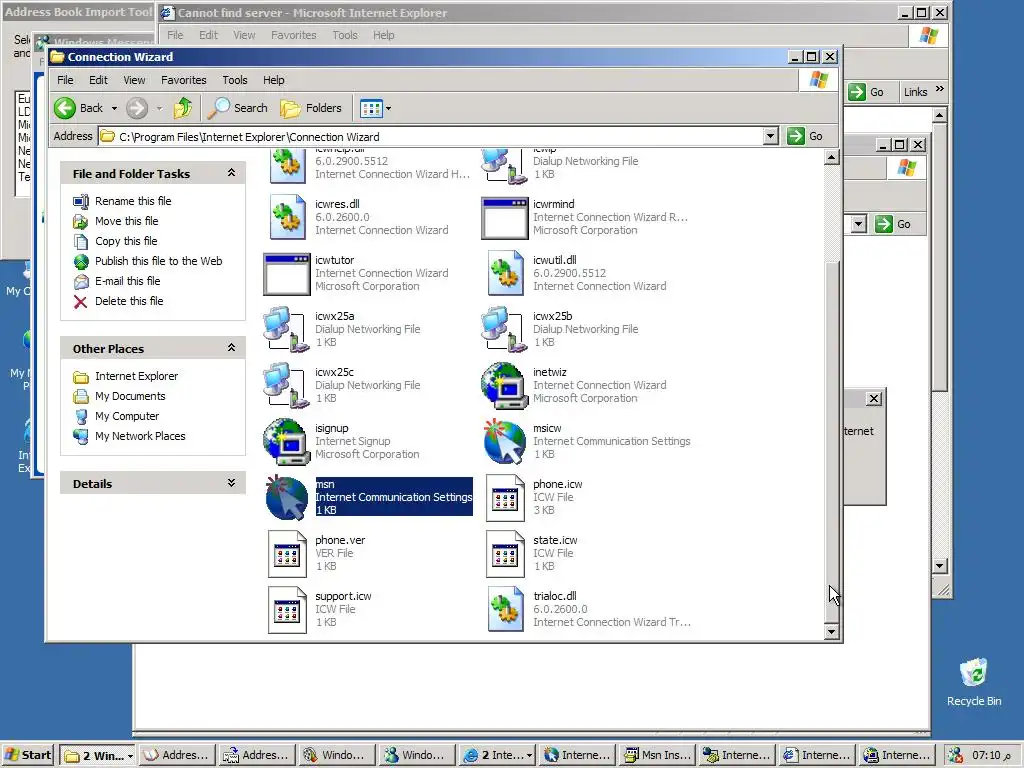
Task: Select the phone.icw file icon
Action: (x=505, y=498)
